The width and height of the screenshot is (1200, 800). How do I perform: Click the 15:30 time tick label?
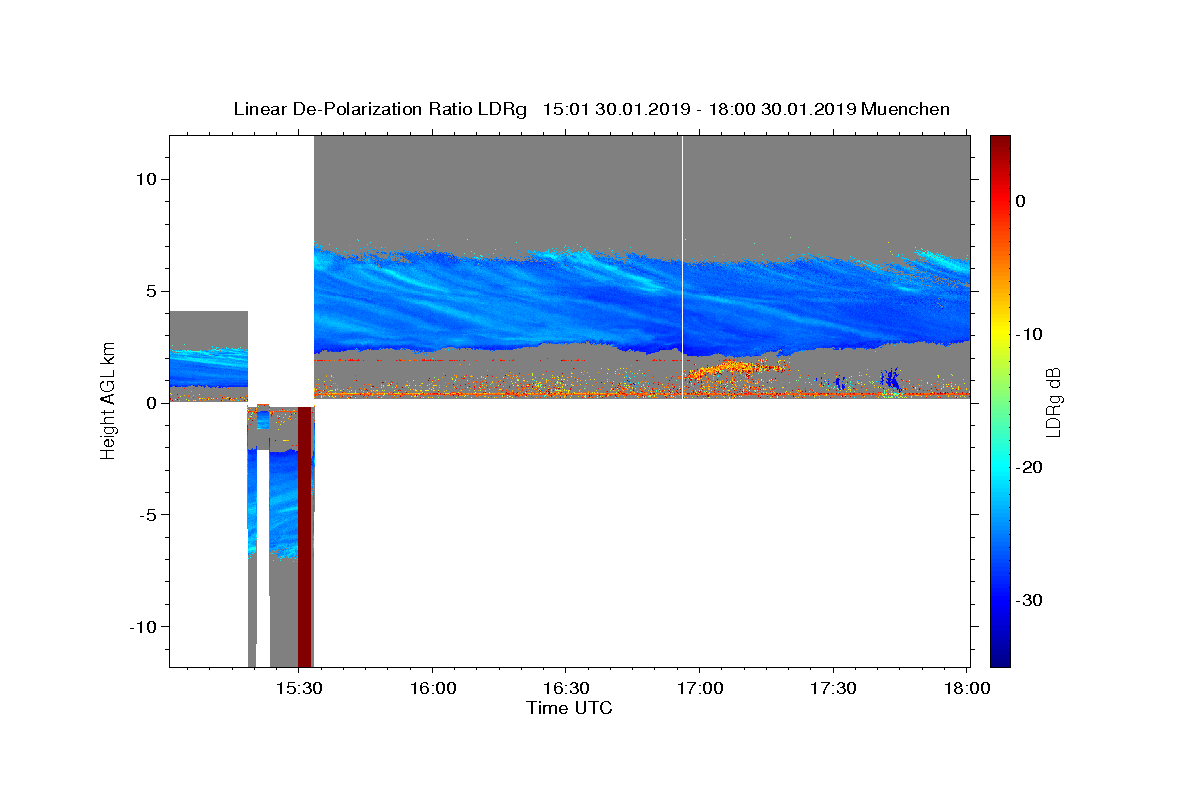[299, 689]
